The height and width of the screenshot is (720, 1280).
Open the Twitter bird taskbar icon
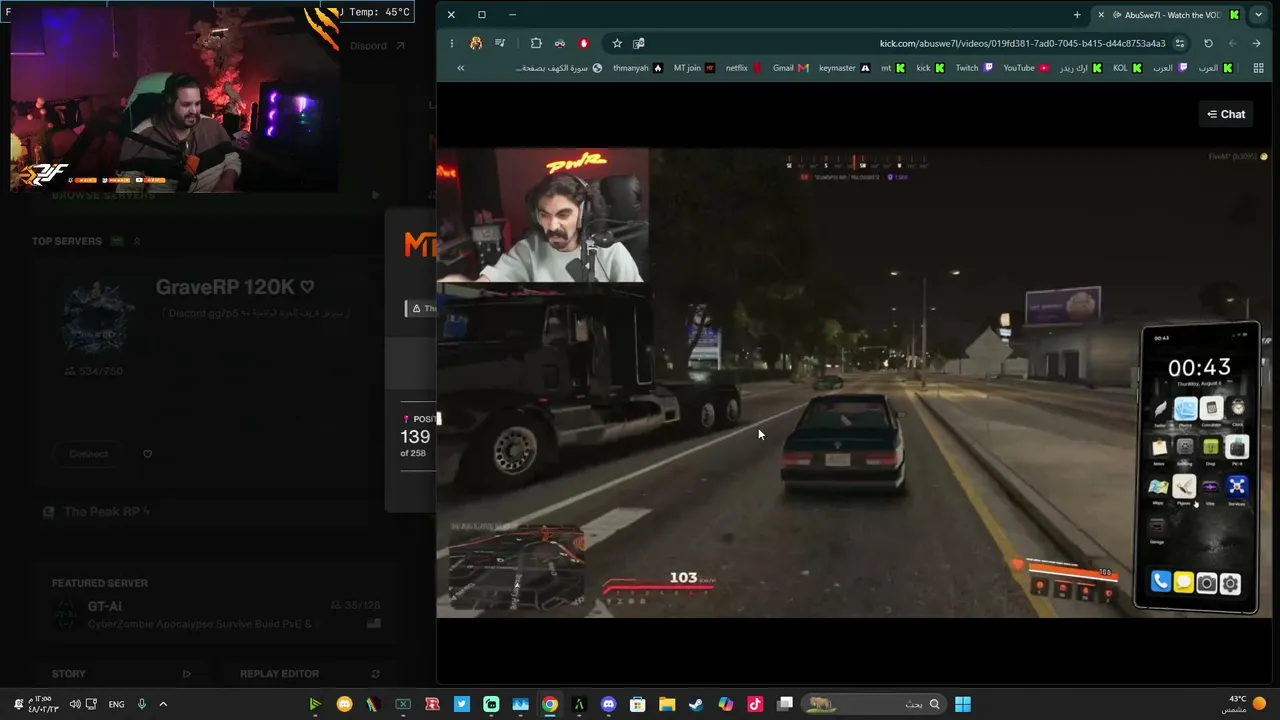461,704
